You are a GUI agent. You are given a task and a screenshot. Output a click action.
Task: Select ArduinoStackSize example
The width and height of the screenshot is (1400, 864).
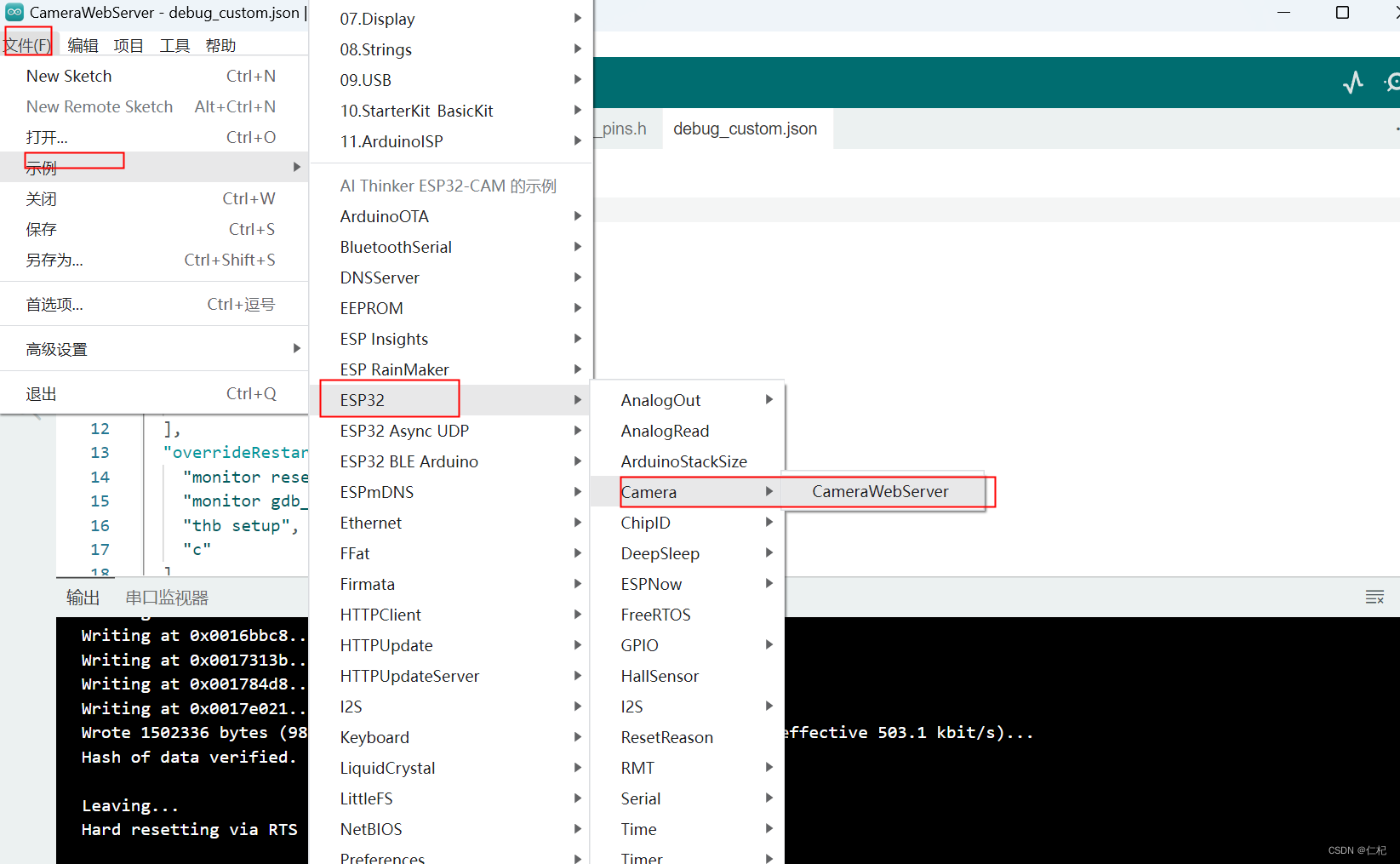(x=689, y=461)
